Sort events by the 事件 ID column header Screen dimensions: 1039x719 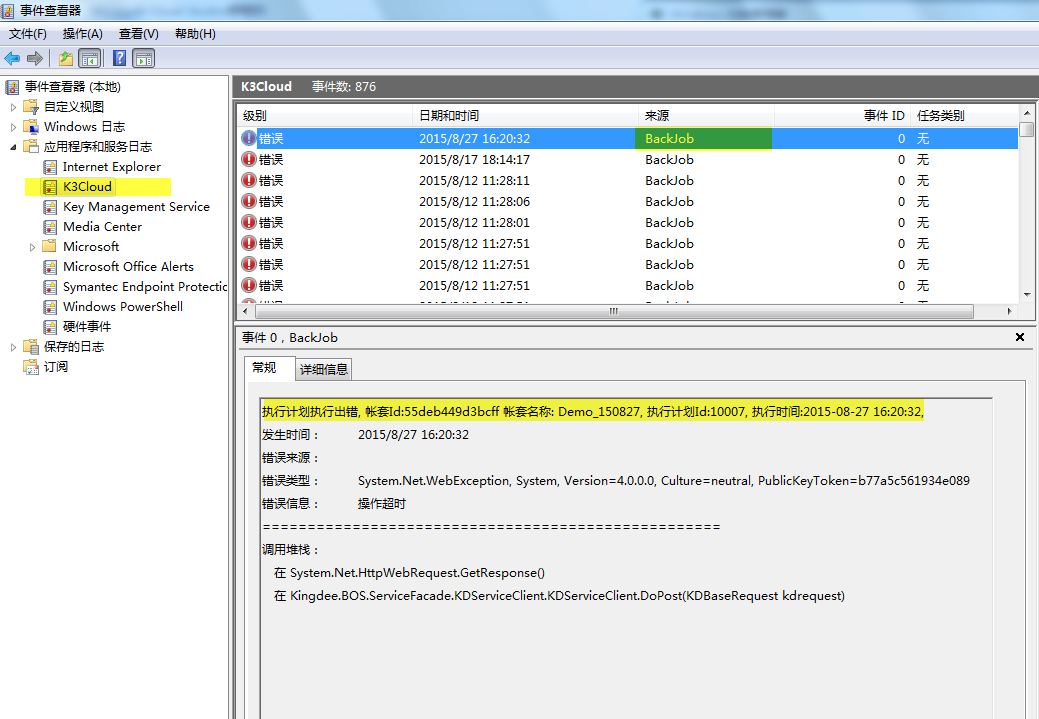tap(842, 116)
